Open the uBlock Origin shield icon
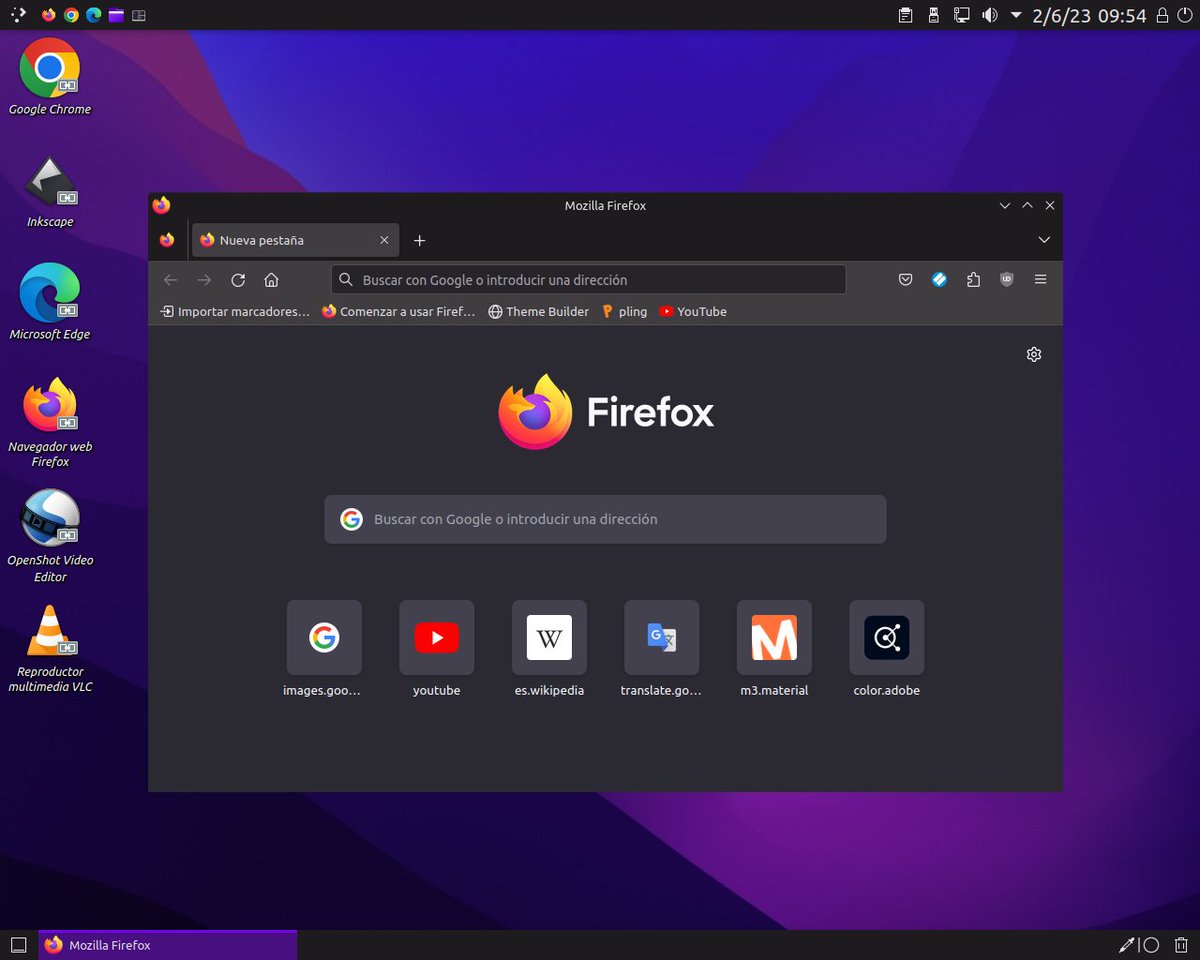Image resolution: width=1200 pixels, height=960 pixels. [1007, 280]
